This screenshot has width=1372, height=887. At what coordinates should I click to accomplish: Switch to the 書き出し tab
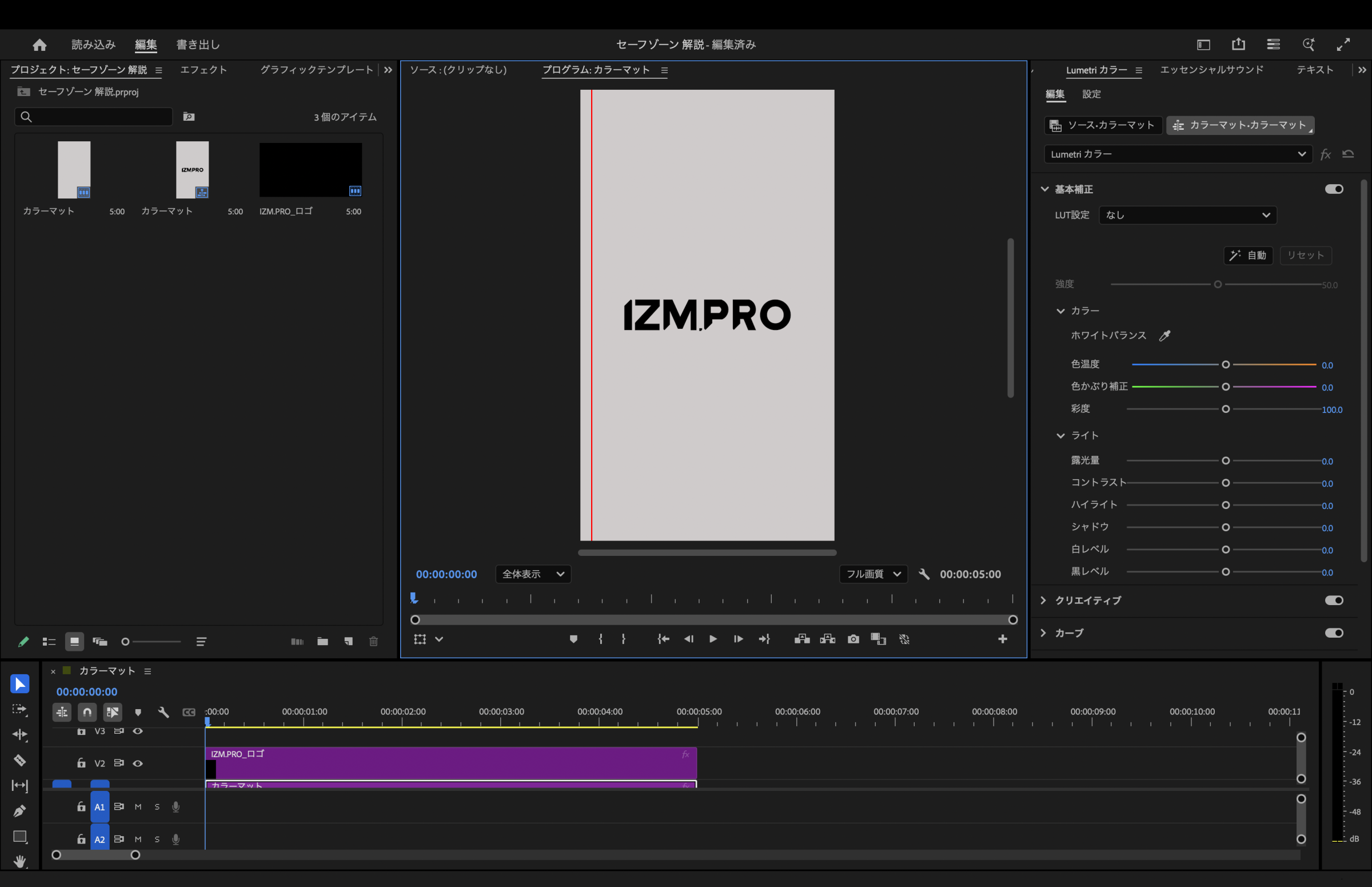[197, 45]
